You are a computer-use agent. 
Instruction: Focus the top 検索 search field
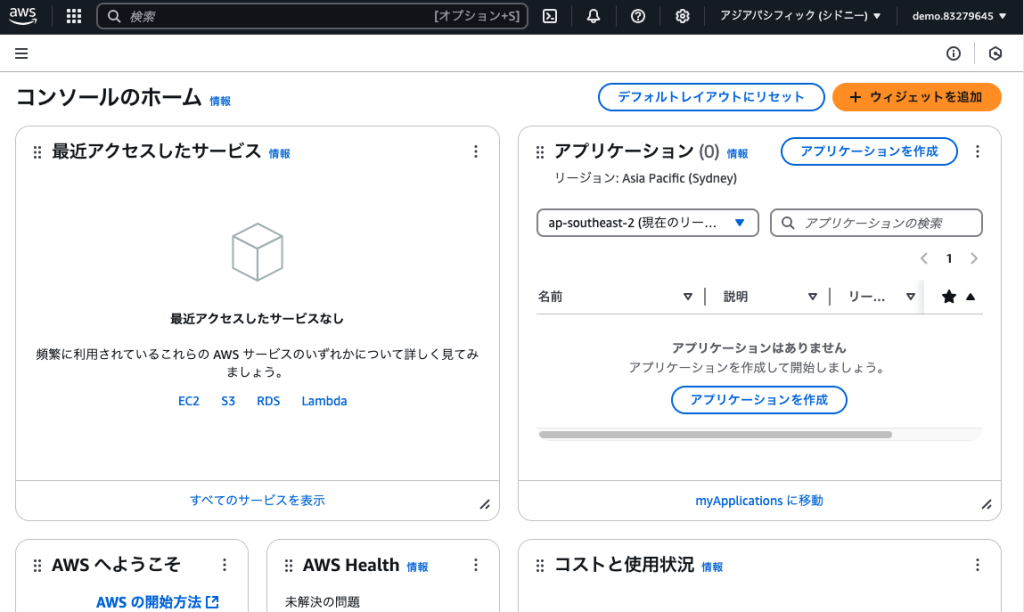point(312,16)
